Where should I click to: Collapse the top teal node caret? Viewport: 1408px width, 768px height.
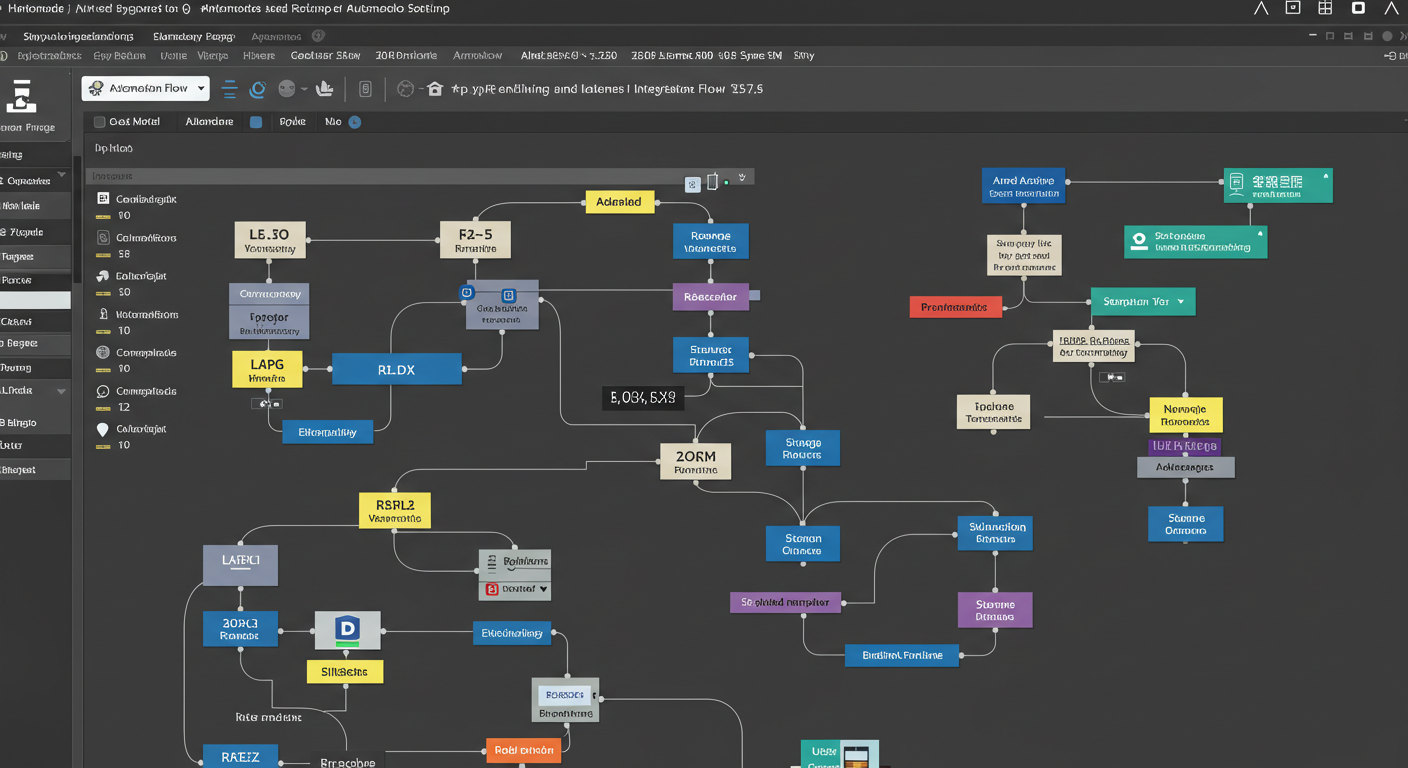[1326, 175]
